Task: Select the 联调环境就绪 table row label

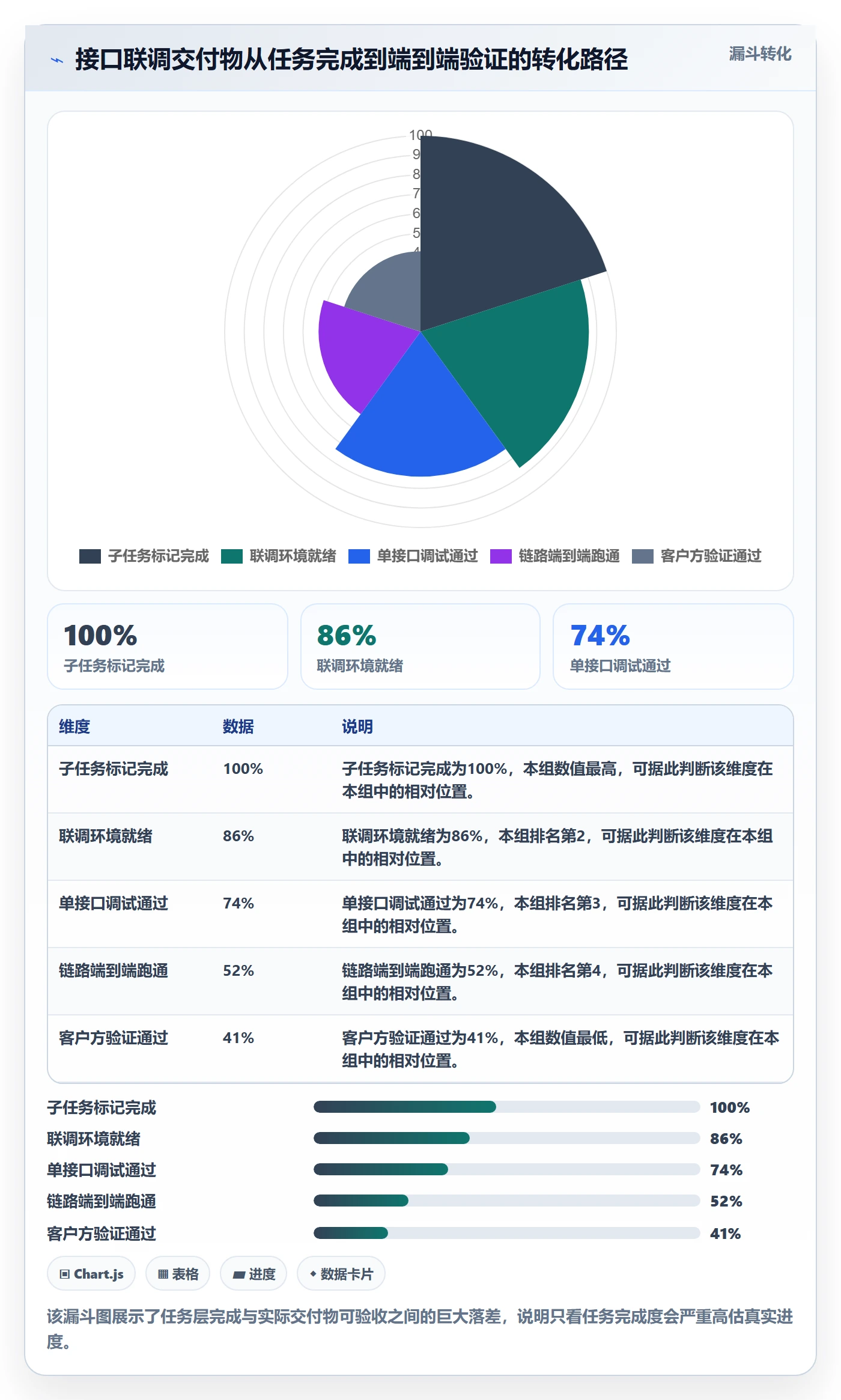Action: coord(106,836)
